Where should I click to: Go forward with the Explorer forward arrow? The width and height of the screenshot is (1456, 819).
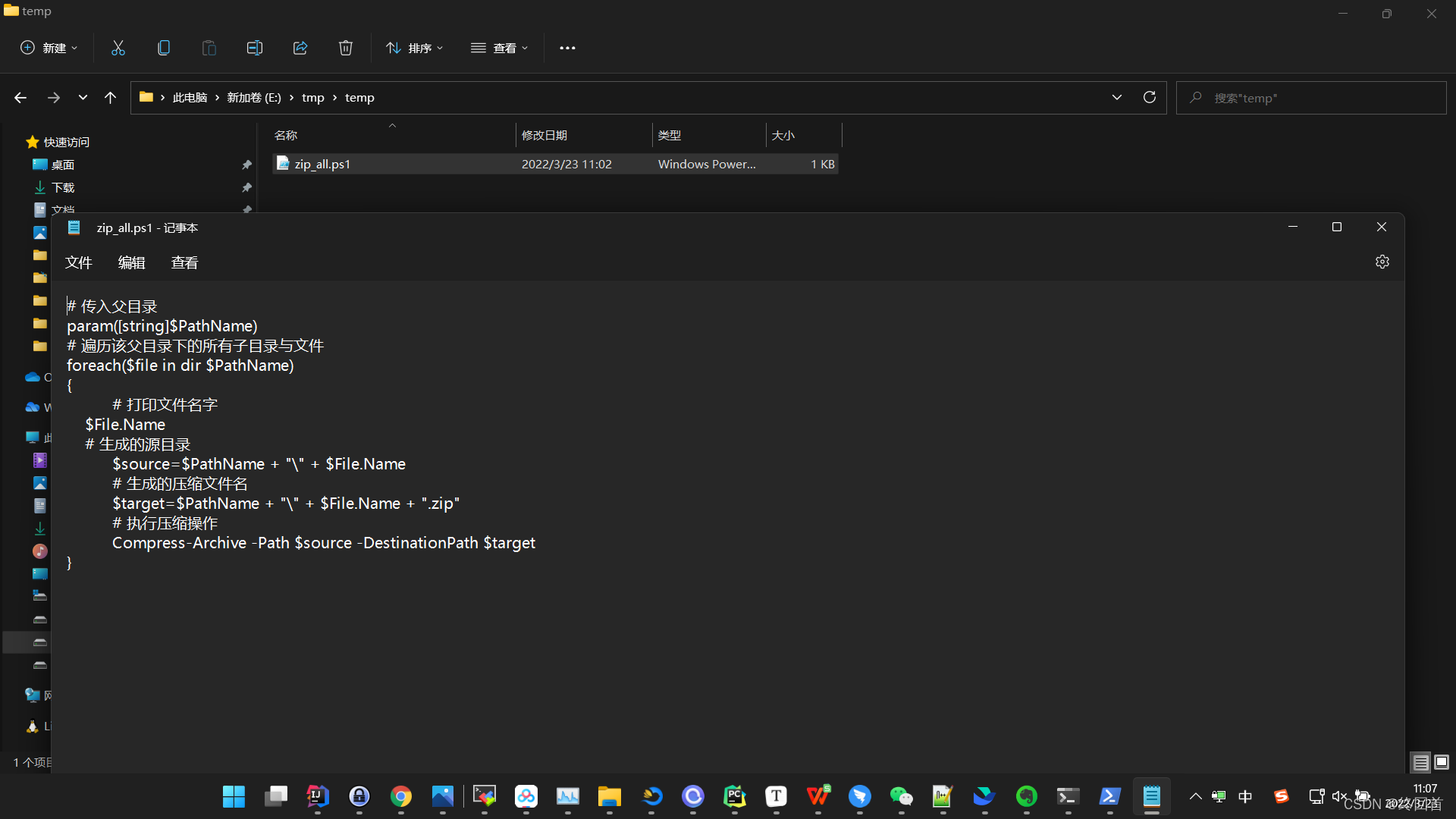54,98
